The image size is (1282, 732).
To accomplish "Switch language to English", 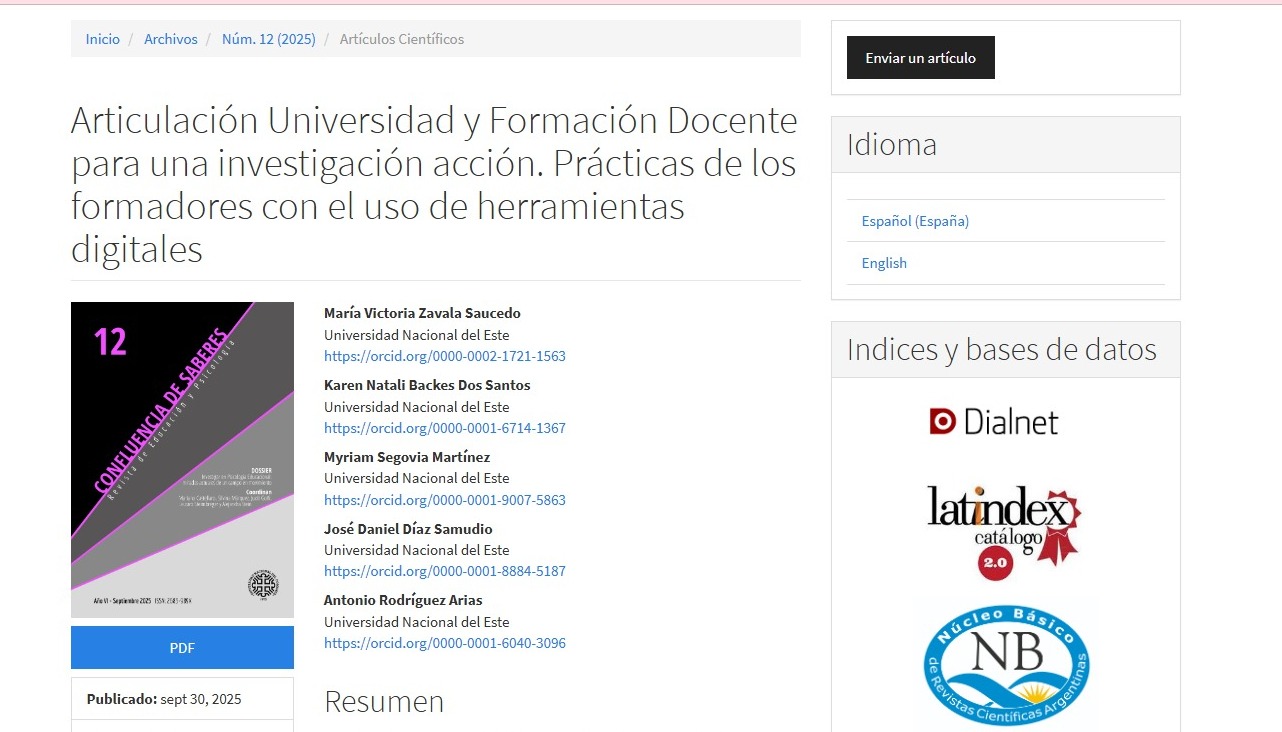I will coord(884,263).
